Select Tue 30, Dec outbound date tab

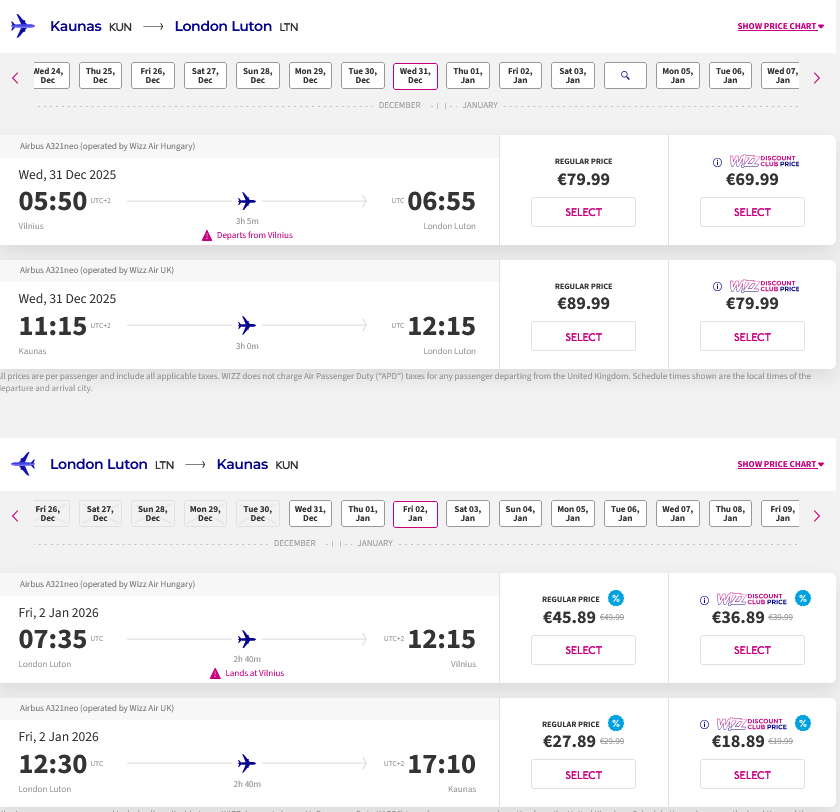pos(363,76)
